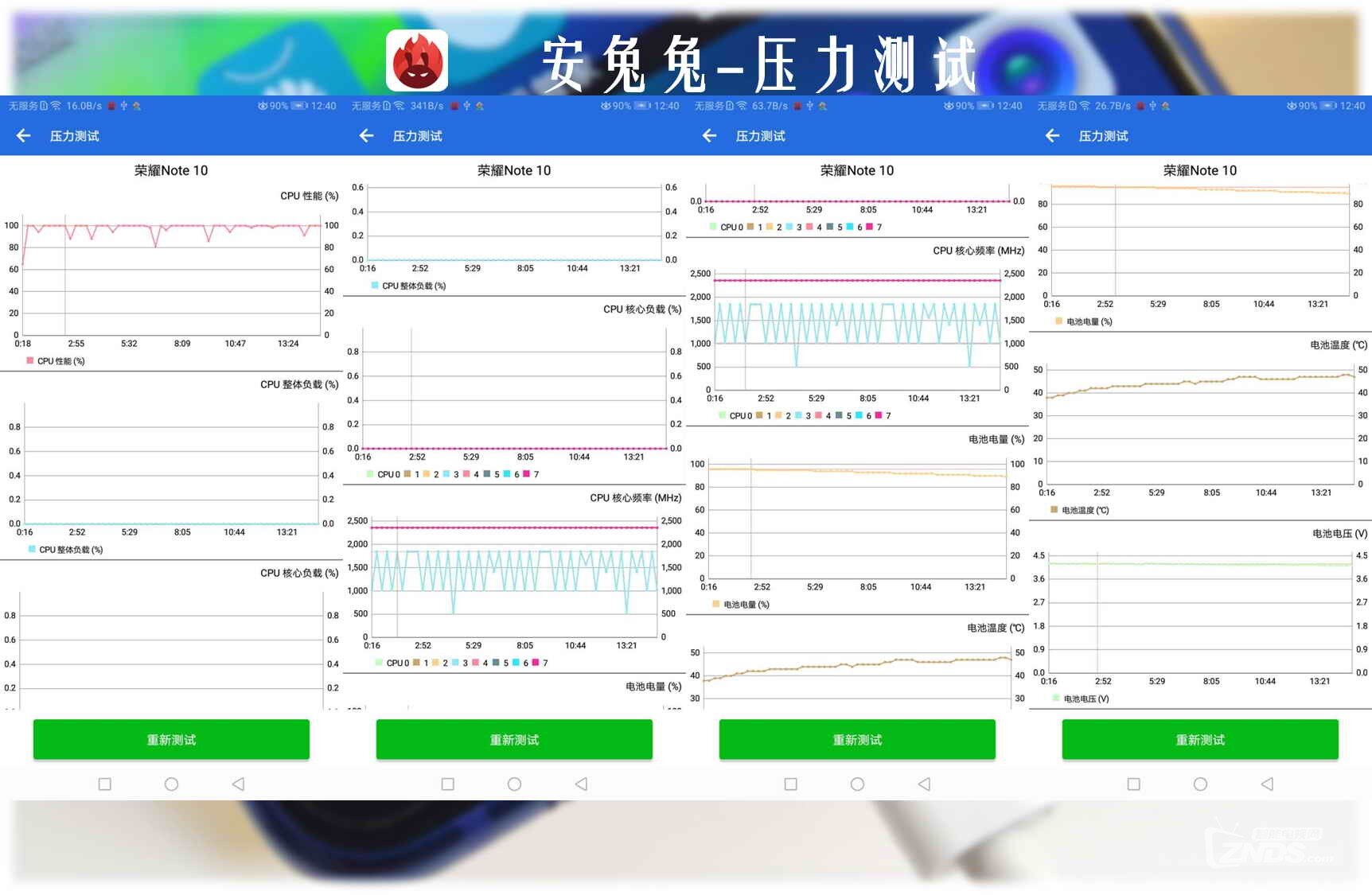This screenshot has width=1372, height=895.
Task: Click the battery voltage chart in fourth screenshot
Action: click(1201, 613)
